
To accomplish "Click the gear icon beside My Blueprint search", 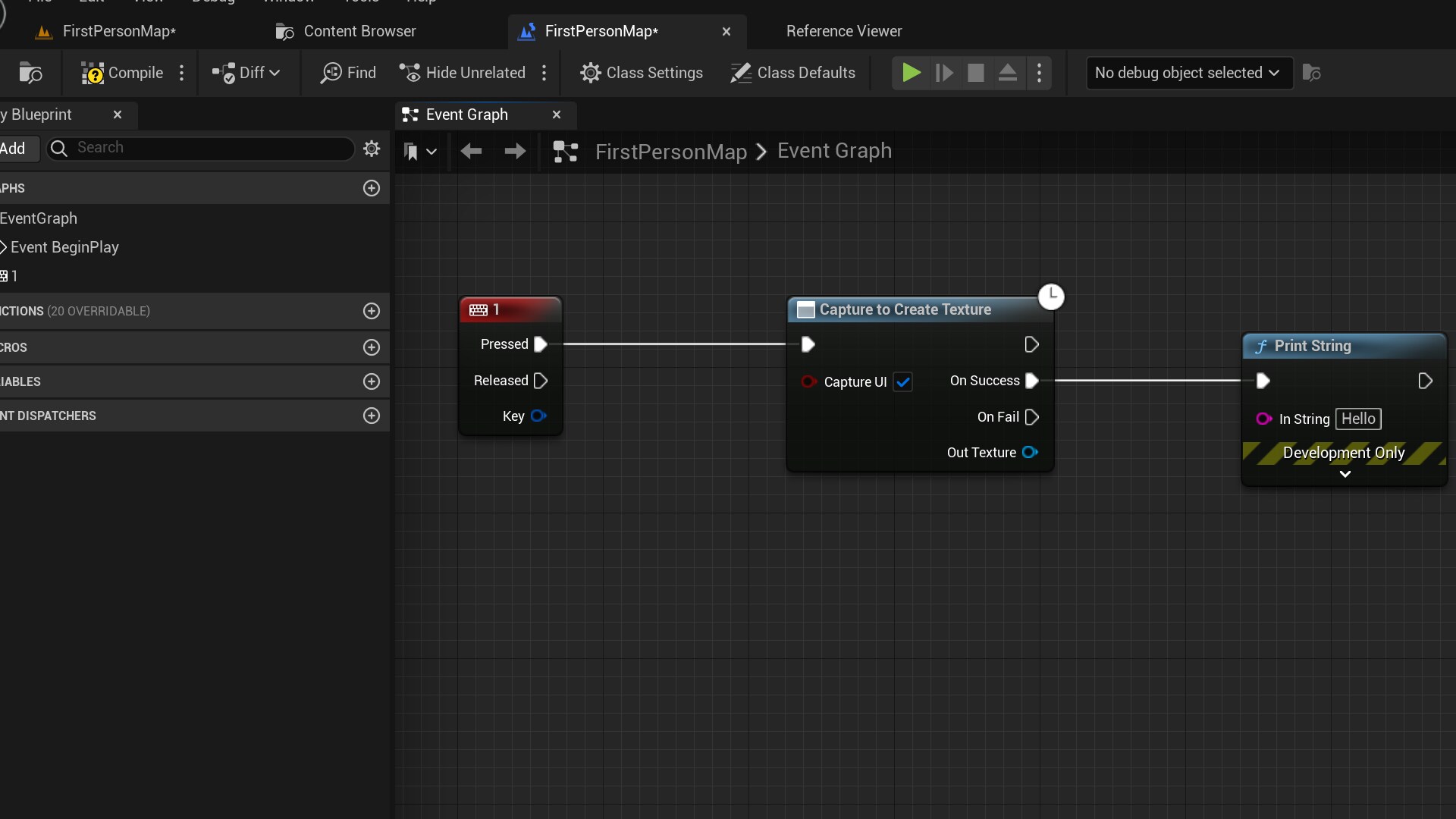I will point(371,148).
